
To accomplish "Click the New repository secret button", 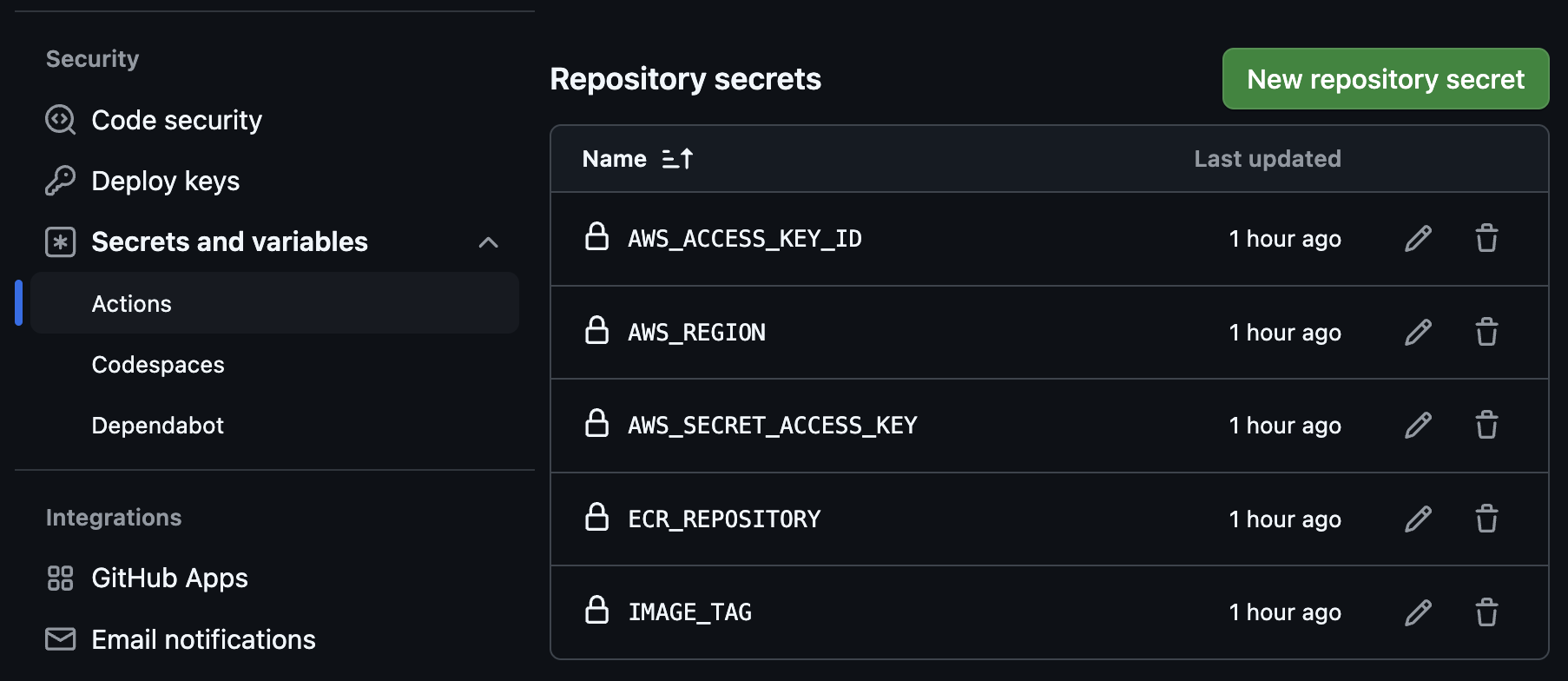I will [x=1385, y=78].
